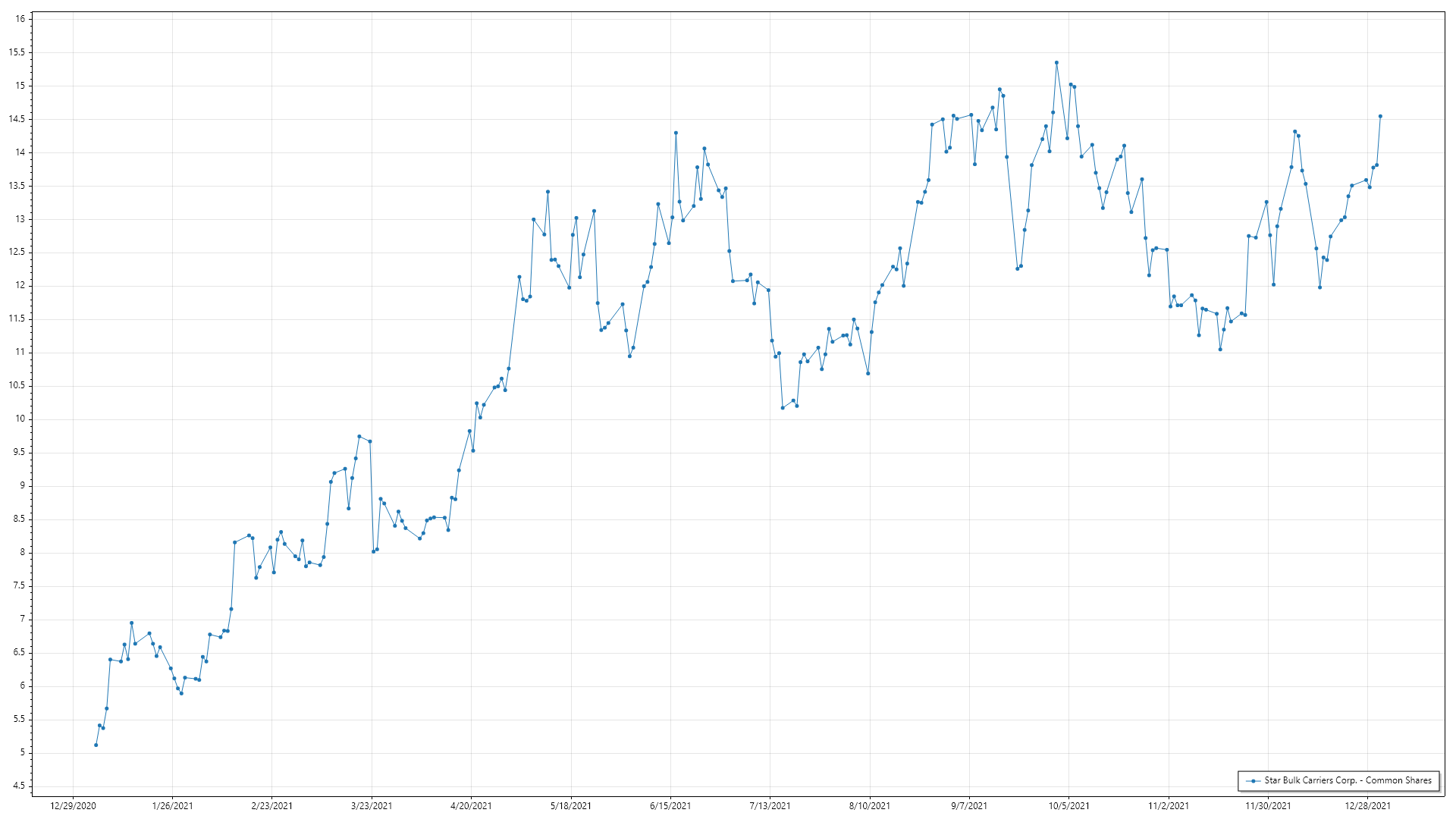Select the 10 label on y-axis

(20, 419)
